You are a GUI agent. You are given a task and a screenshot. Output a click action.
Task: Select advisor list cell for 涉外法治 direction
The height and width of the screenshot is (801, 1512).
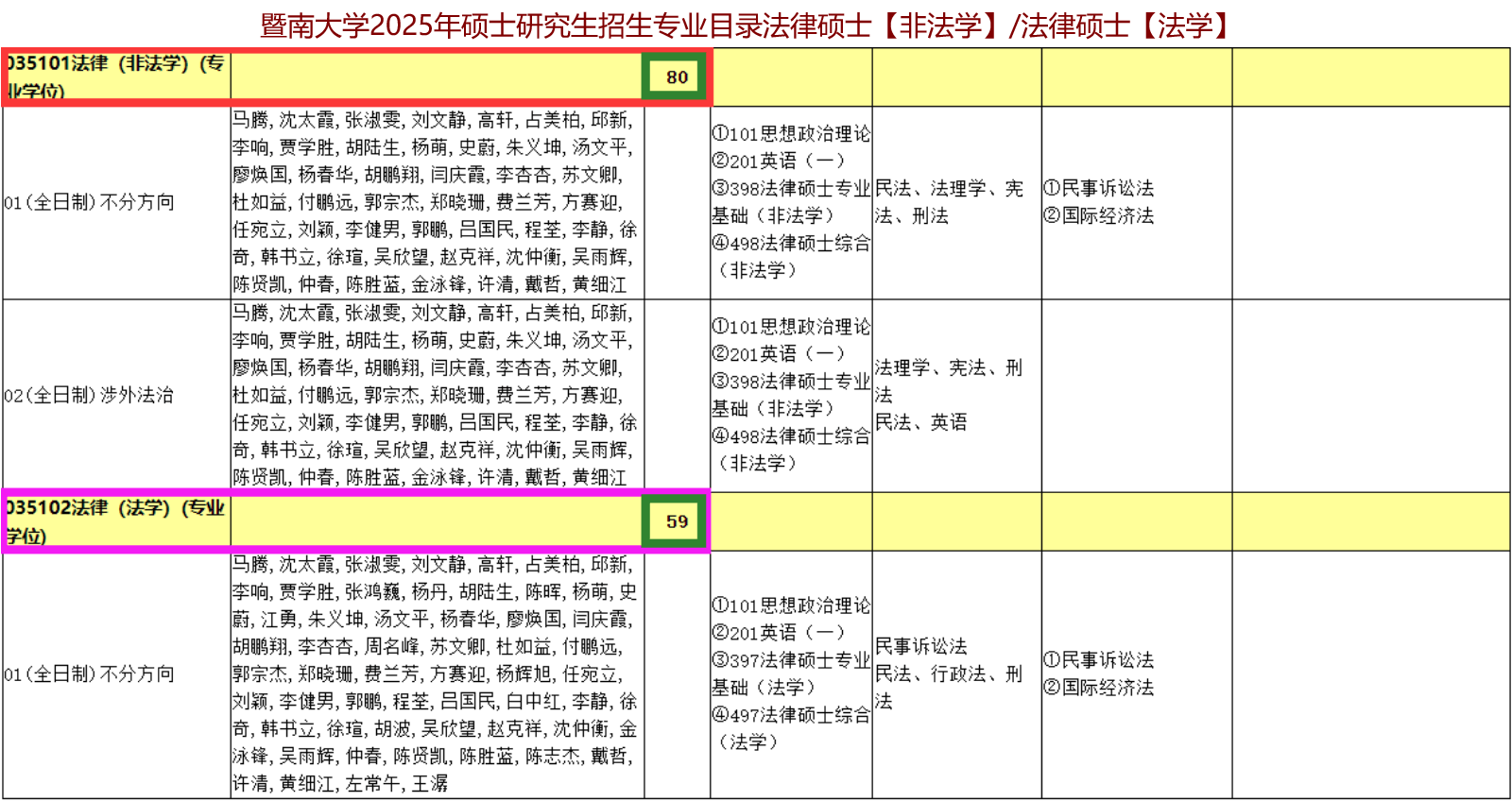438,395
